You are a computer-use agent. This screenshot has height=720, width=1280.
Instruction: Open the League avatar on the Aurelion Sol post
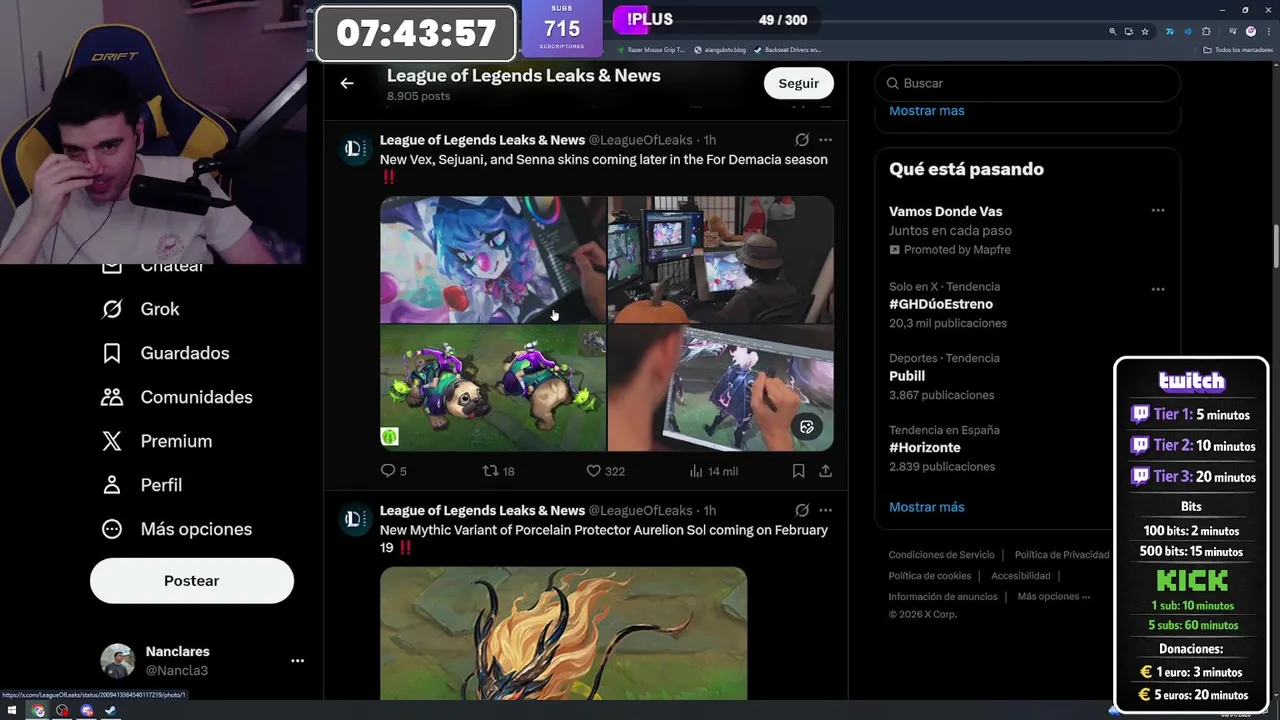pos(353,520)
